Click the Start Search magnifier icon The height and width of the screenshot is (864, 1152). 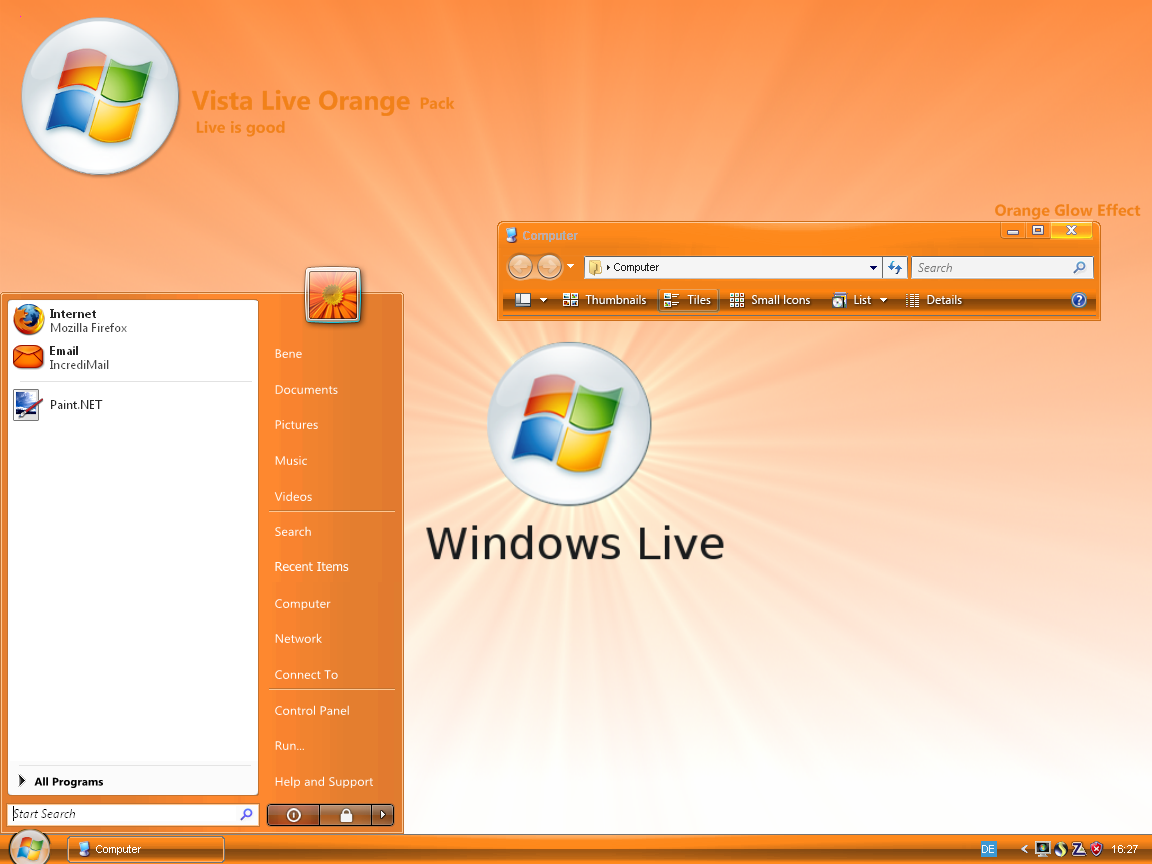[x=247, y=814]
